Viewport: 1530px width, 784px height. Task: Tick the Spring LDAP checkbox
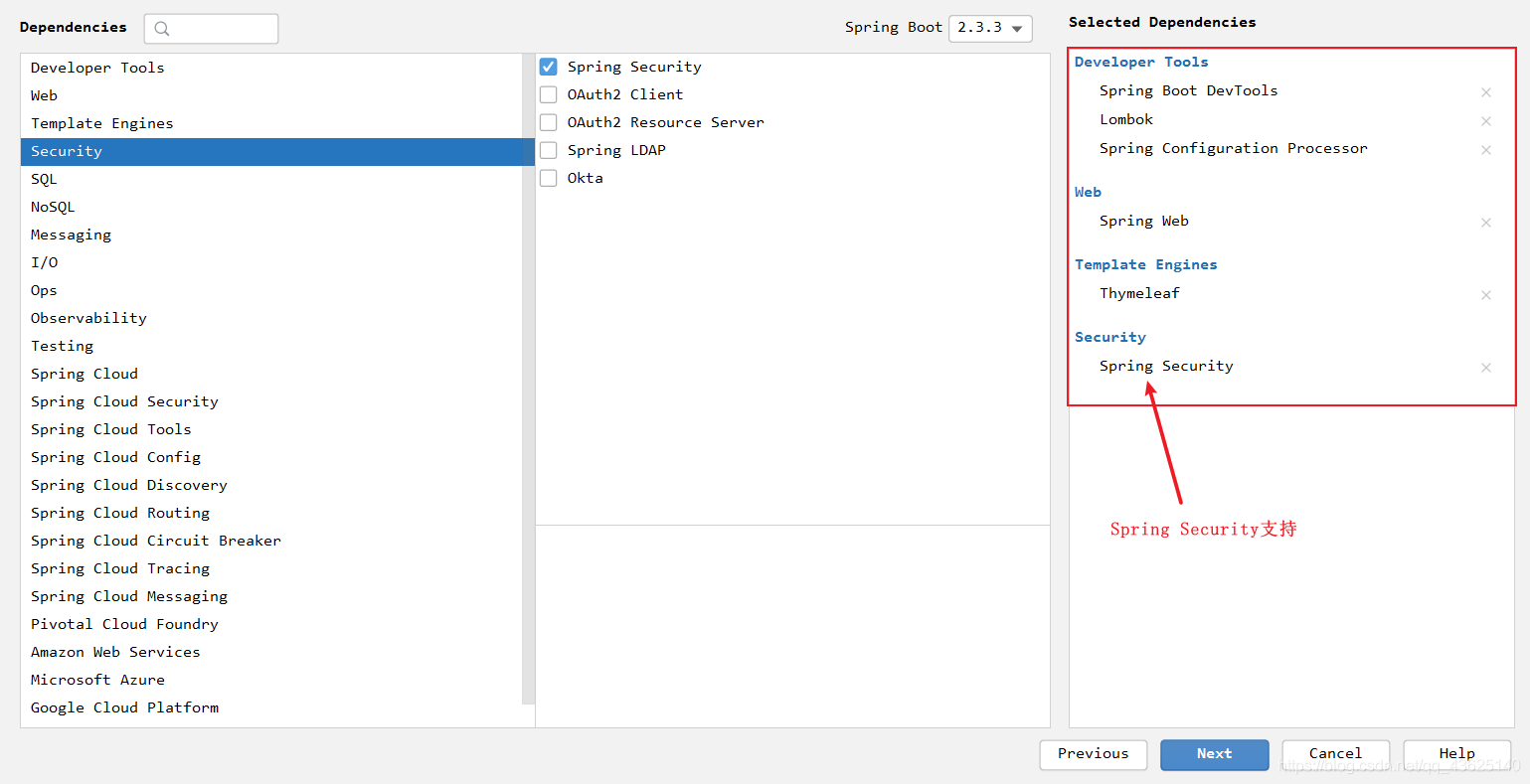click(548, 150)
